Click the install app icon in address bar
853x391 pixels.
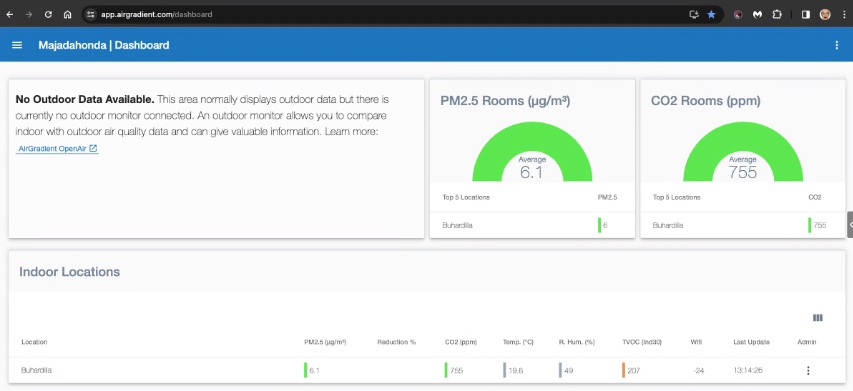pos(694,15)
